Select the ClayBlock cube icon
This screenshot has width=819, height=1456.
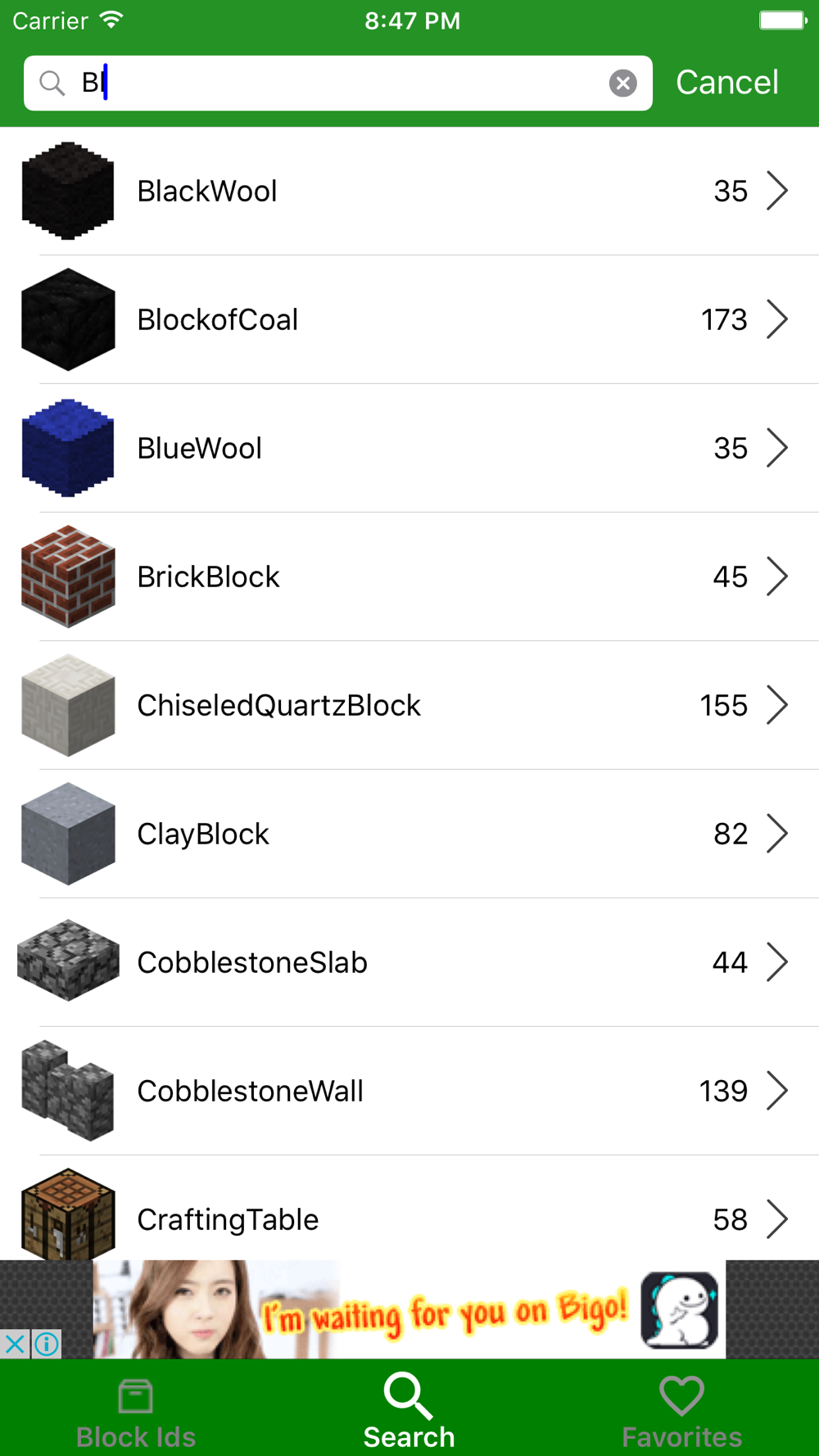pyautogui.click(x=68, y=834)
